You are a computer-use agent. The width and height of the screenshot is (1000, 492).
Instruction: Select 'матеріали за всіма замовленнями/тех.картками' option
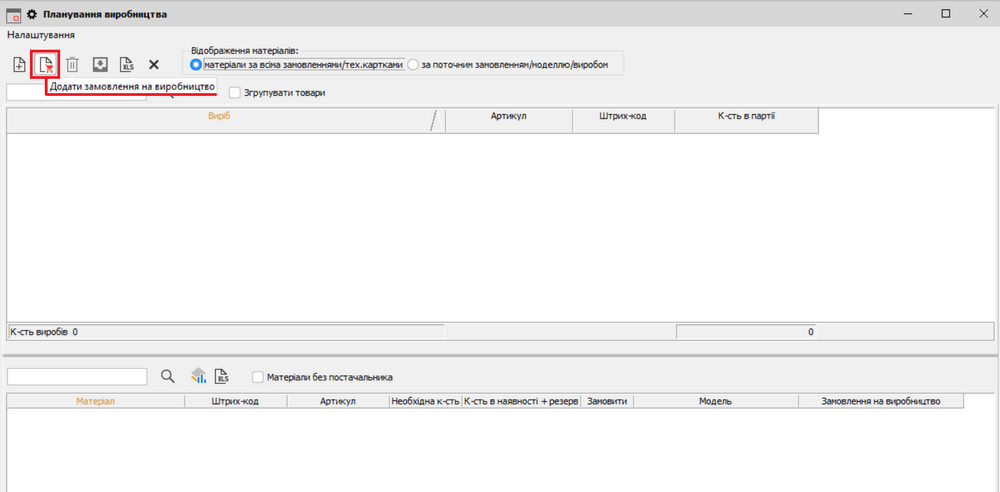coord(196,65)
